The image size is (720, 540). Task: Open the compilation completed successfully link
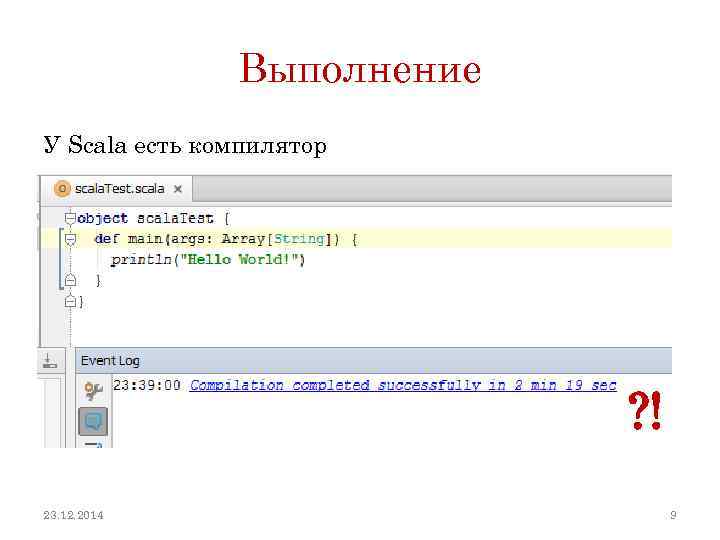coord(403,385)
